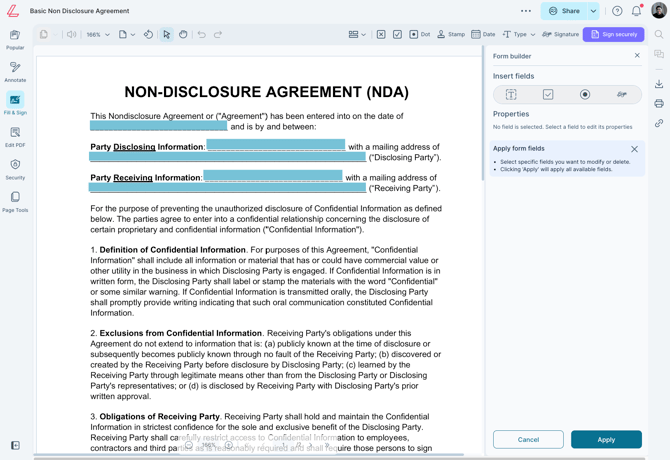Insert a radio button field
The height and width of the screenshot is (460, 670).
click(x=585, y=95)
